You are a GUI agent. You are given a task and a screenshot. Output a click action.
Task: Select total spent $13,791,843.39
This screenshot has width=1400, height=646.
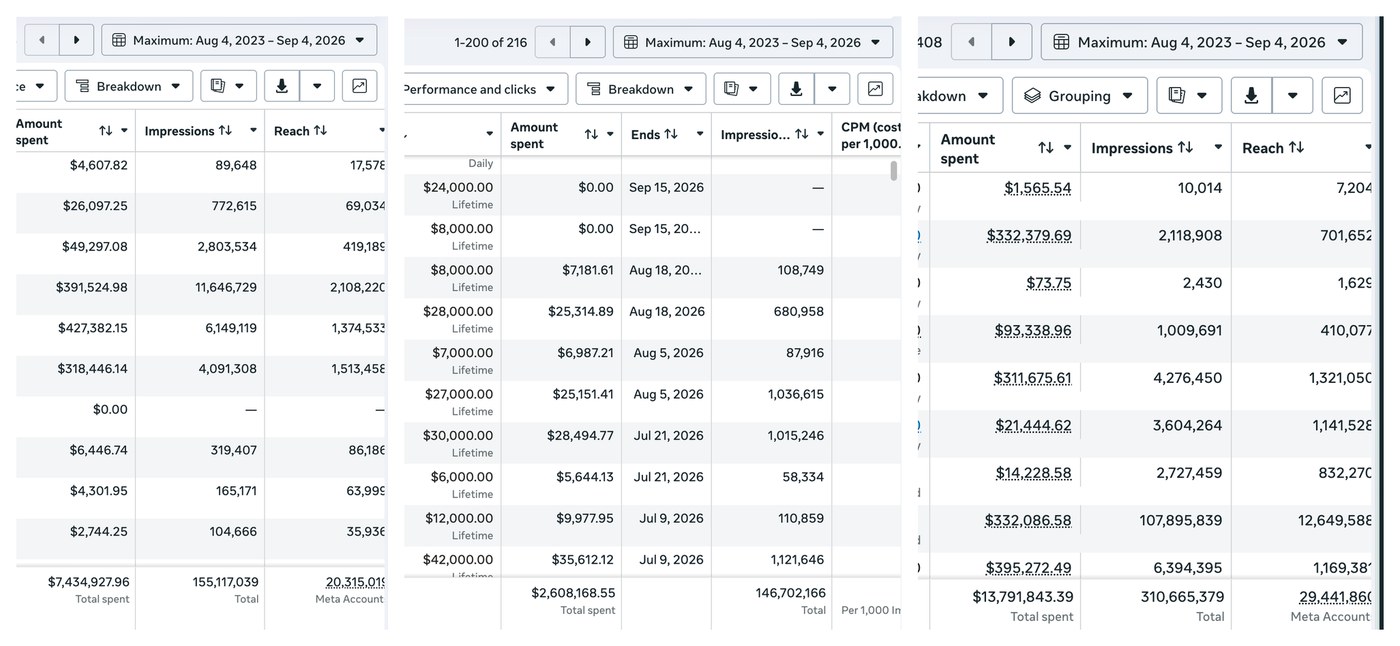tap(1023, 597)
